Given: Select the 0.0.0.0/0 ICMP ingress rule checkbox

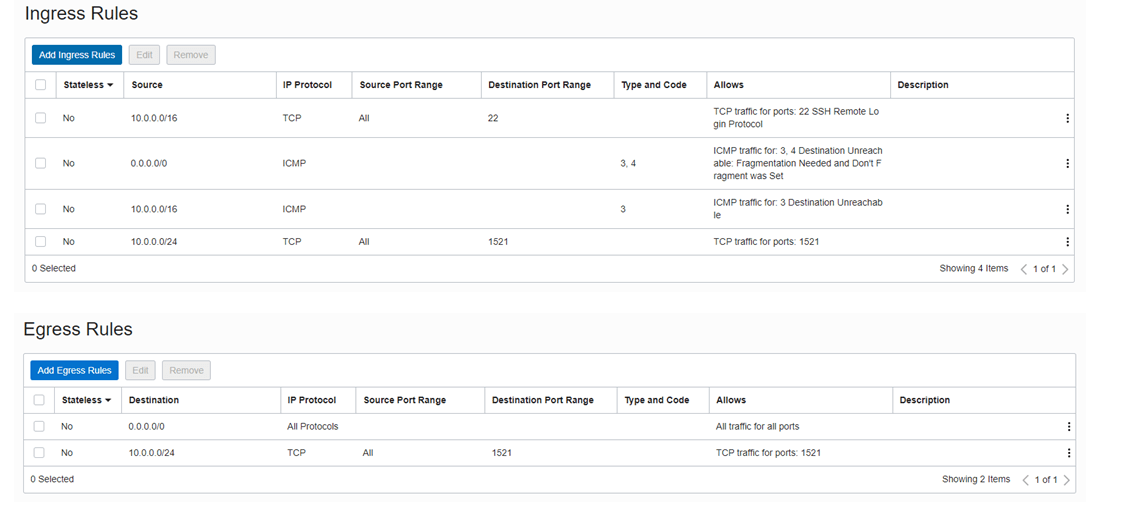Looking at the screenshot, I should [x=41, y=163].
